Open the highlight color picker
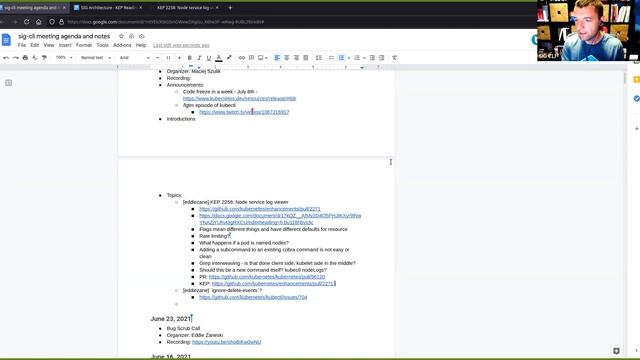The image size is (640, 360). (229, 58)
